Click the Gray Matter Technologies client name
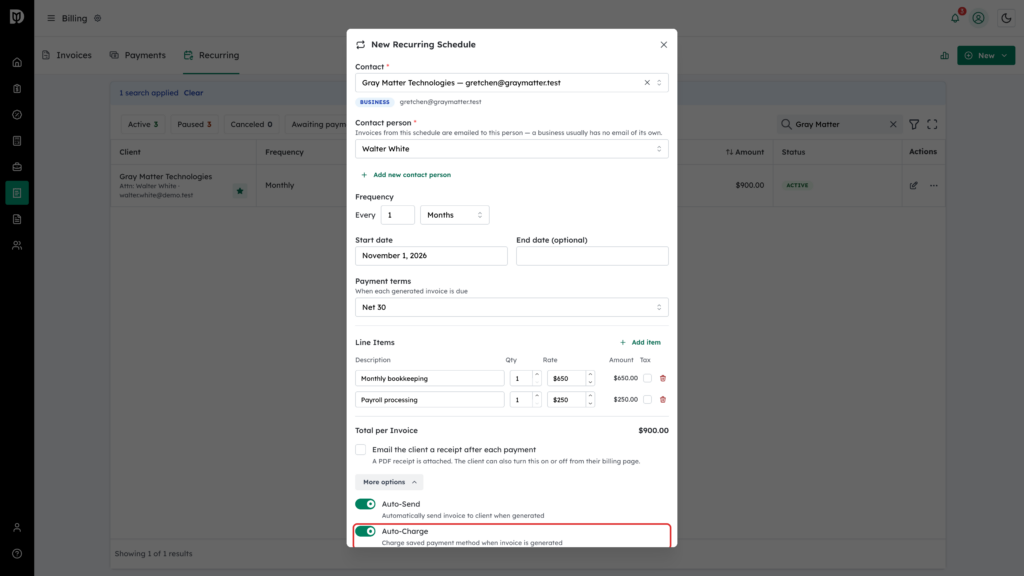 [165, 176]
